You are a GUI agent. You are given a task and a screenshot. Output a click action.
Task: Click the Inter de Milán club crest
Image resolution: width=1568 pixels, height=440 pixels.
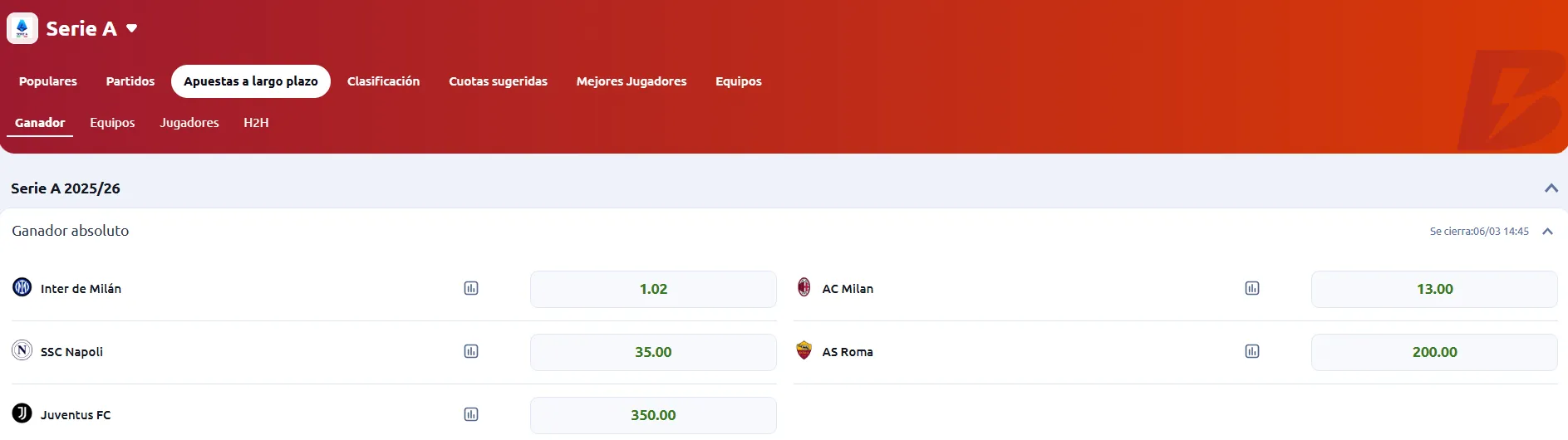(22, 288)
